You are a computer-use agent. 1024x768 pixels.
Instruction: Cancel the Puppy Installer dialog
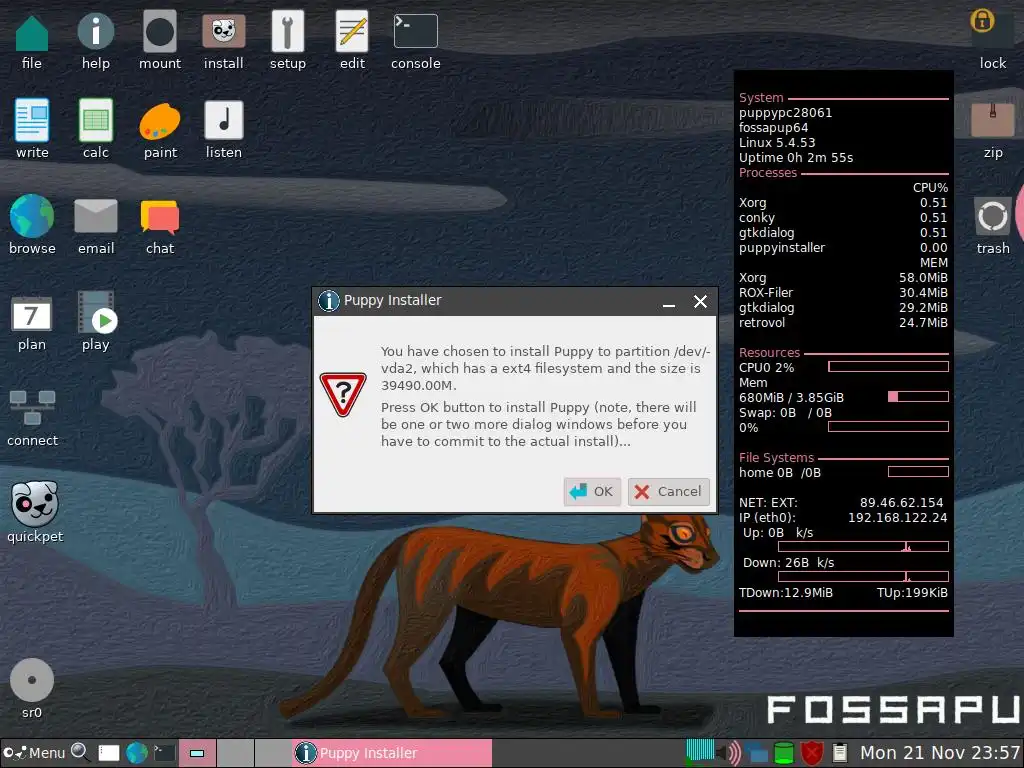[x=669, y=492]
